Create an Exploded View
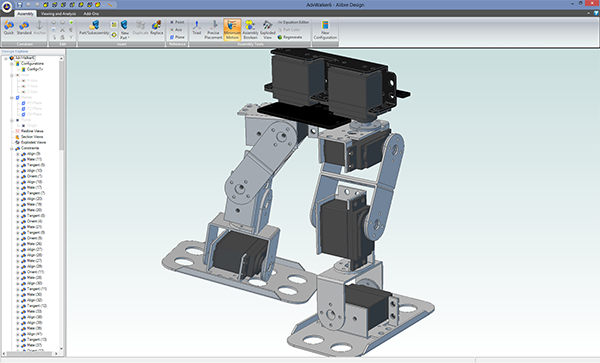The width and height of the screenshot is (600, 363). [x=267, y=29]
